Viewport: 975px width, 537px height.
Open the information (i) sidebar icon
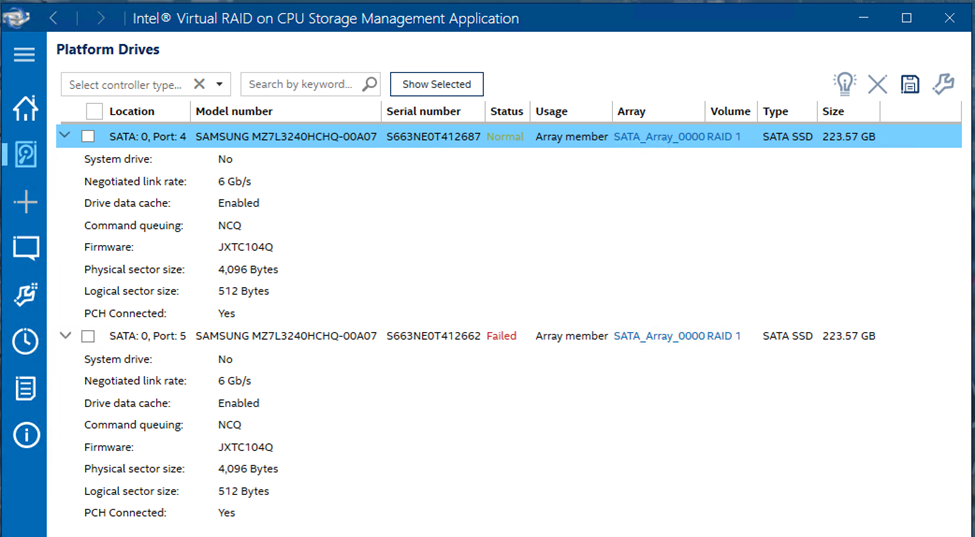coord(25,435)
